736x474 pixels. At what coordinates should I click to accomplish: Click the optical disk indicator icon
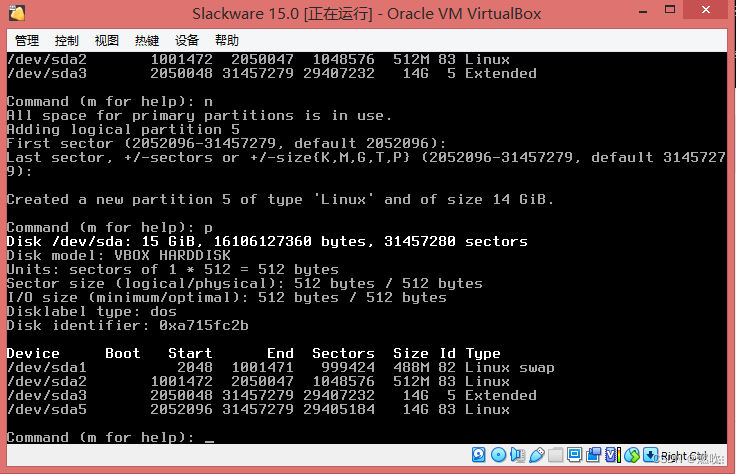click(498, 455)
